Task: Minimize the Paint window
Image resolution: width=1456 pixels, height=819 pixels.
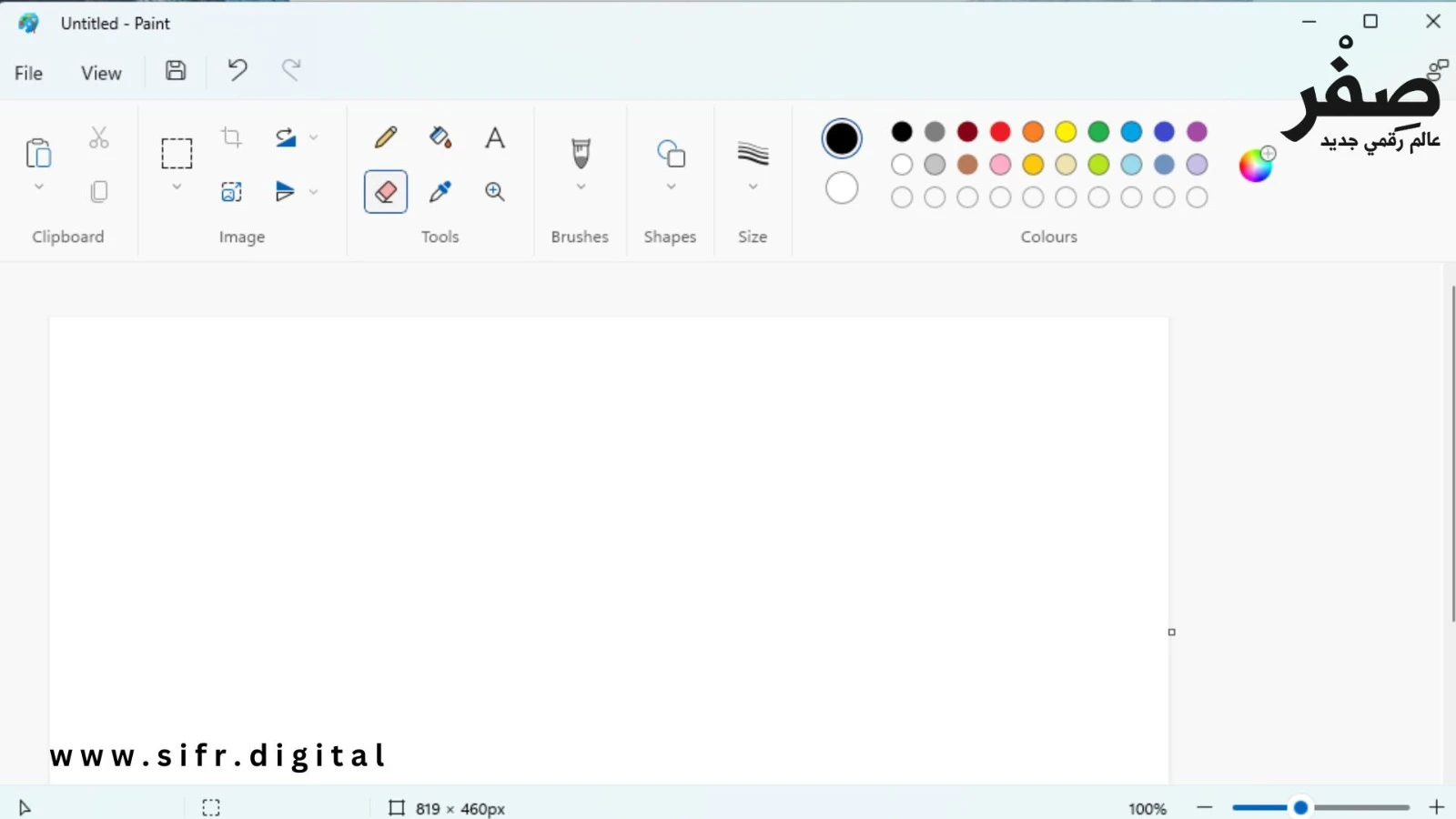Action: pos(1309,22)
